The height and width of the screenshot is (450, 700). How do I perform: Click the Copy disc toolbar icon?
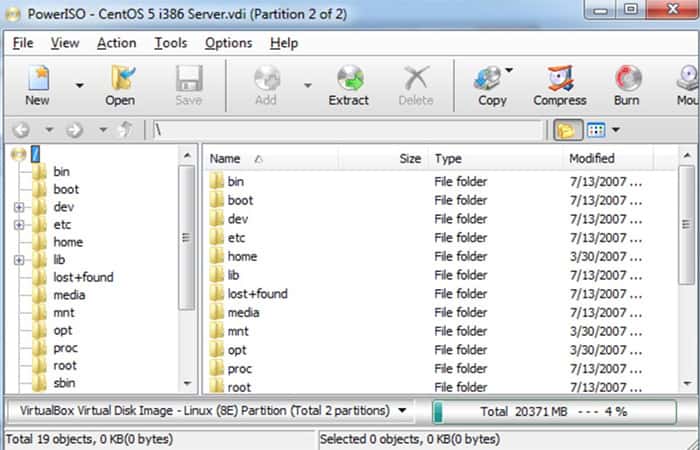coord(488,78)
